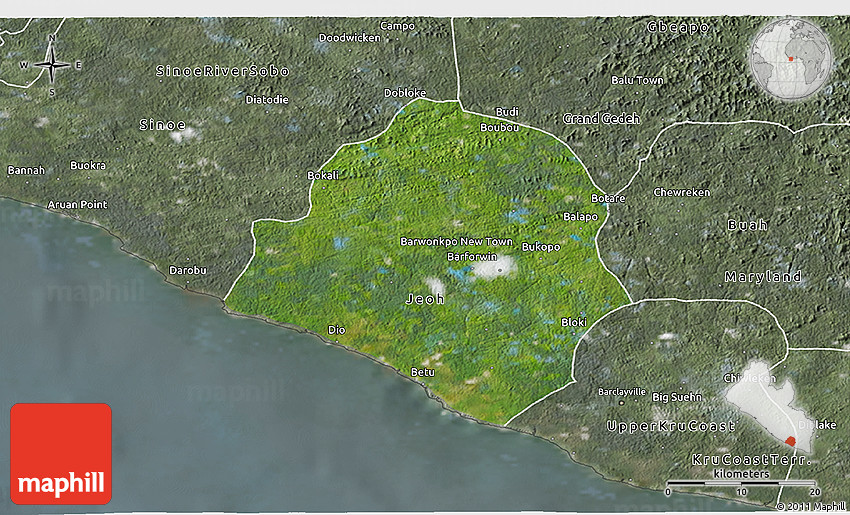
Task: Click the Maryland region label
Action: tap(763, 276)
